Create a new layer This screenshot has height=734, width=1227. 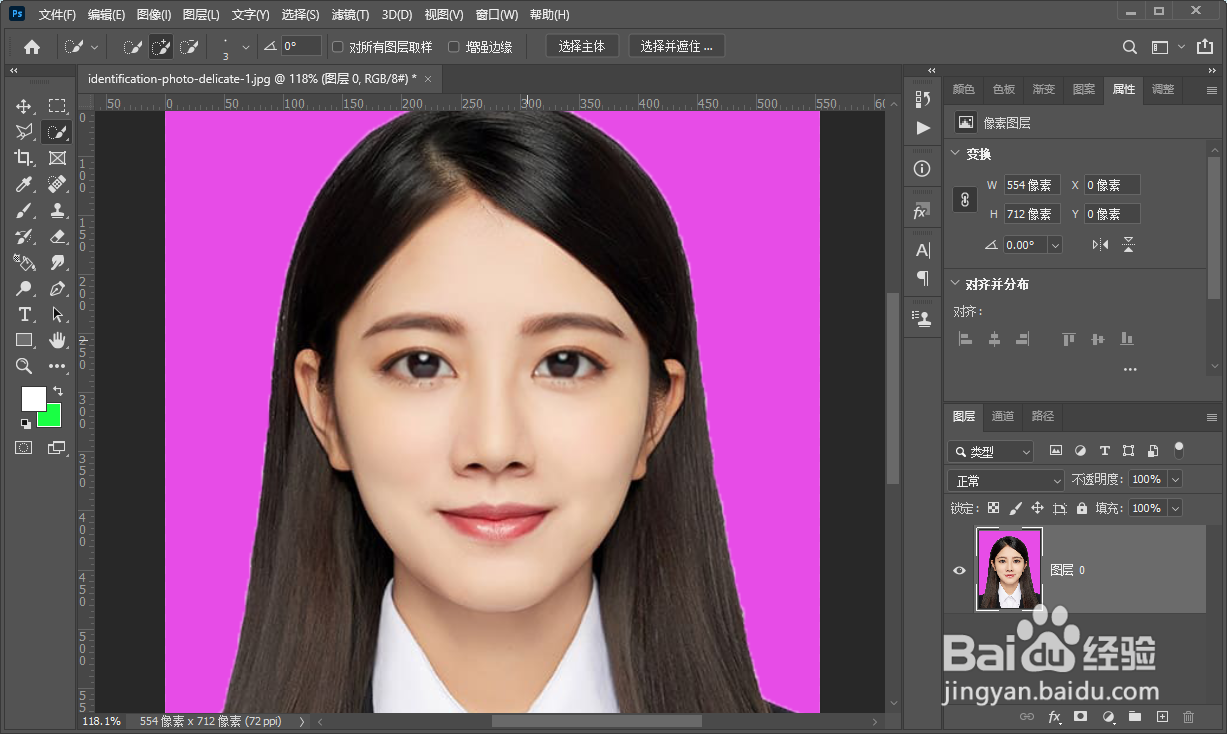(x=1162, y=717)
